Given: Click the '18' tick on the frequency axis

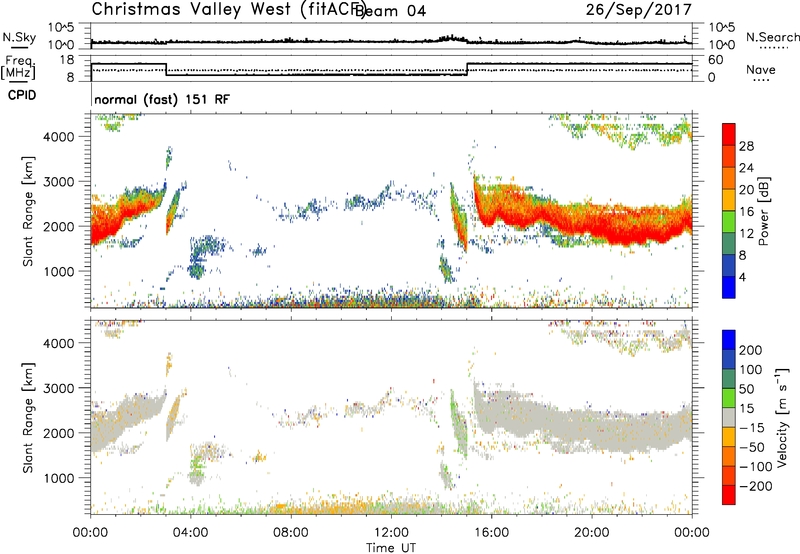Looking at the screenshot, I should pos(67,60).
